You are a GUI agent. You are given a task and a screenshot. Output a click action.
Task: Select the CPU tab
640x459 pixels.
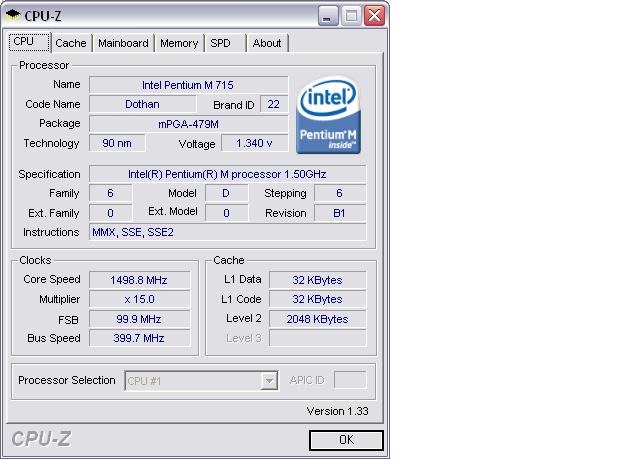[29, 42]
